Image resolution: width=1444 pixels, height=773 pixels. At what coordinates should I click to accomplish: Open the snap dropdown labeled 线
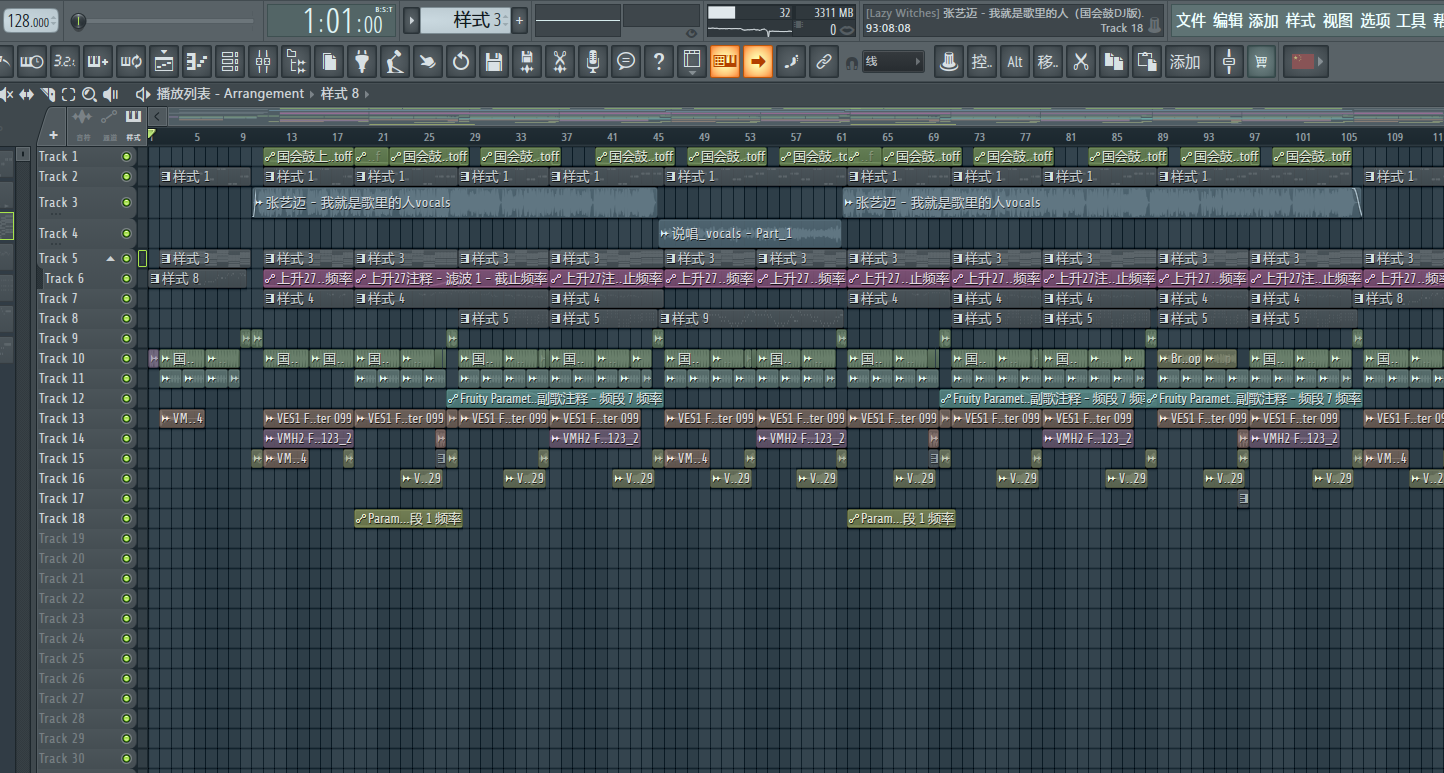click(x=895, y=62)
